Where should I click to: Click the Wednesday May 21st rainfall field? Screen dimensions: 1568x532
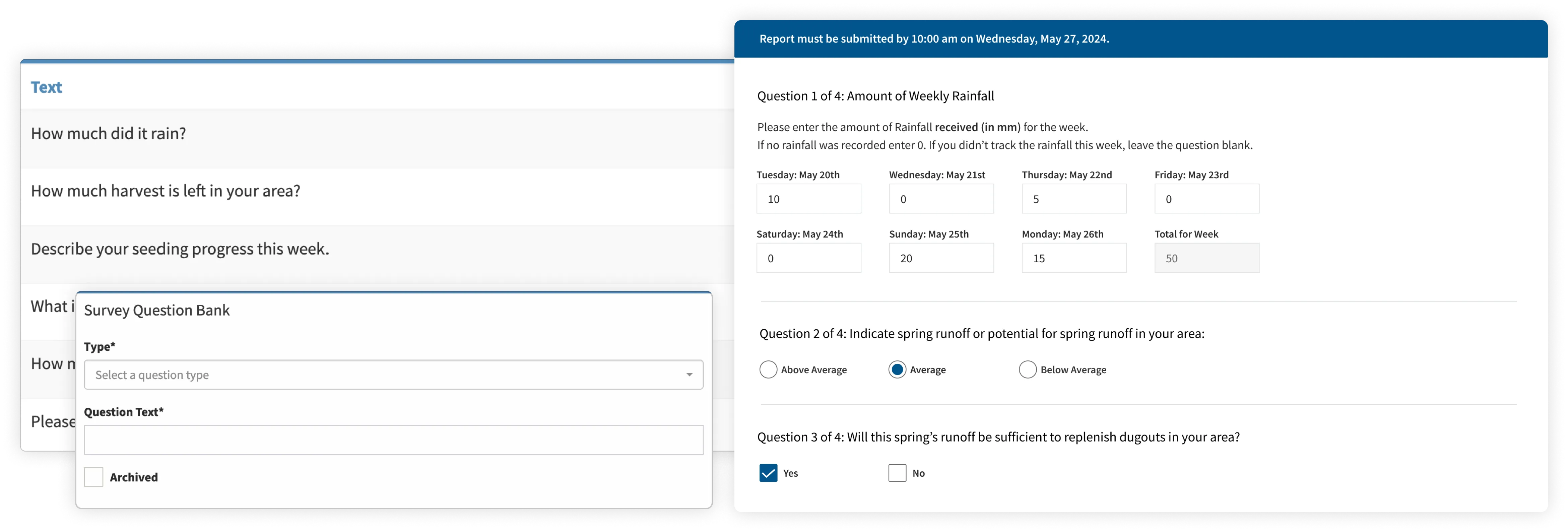tap(941, 198)
